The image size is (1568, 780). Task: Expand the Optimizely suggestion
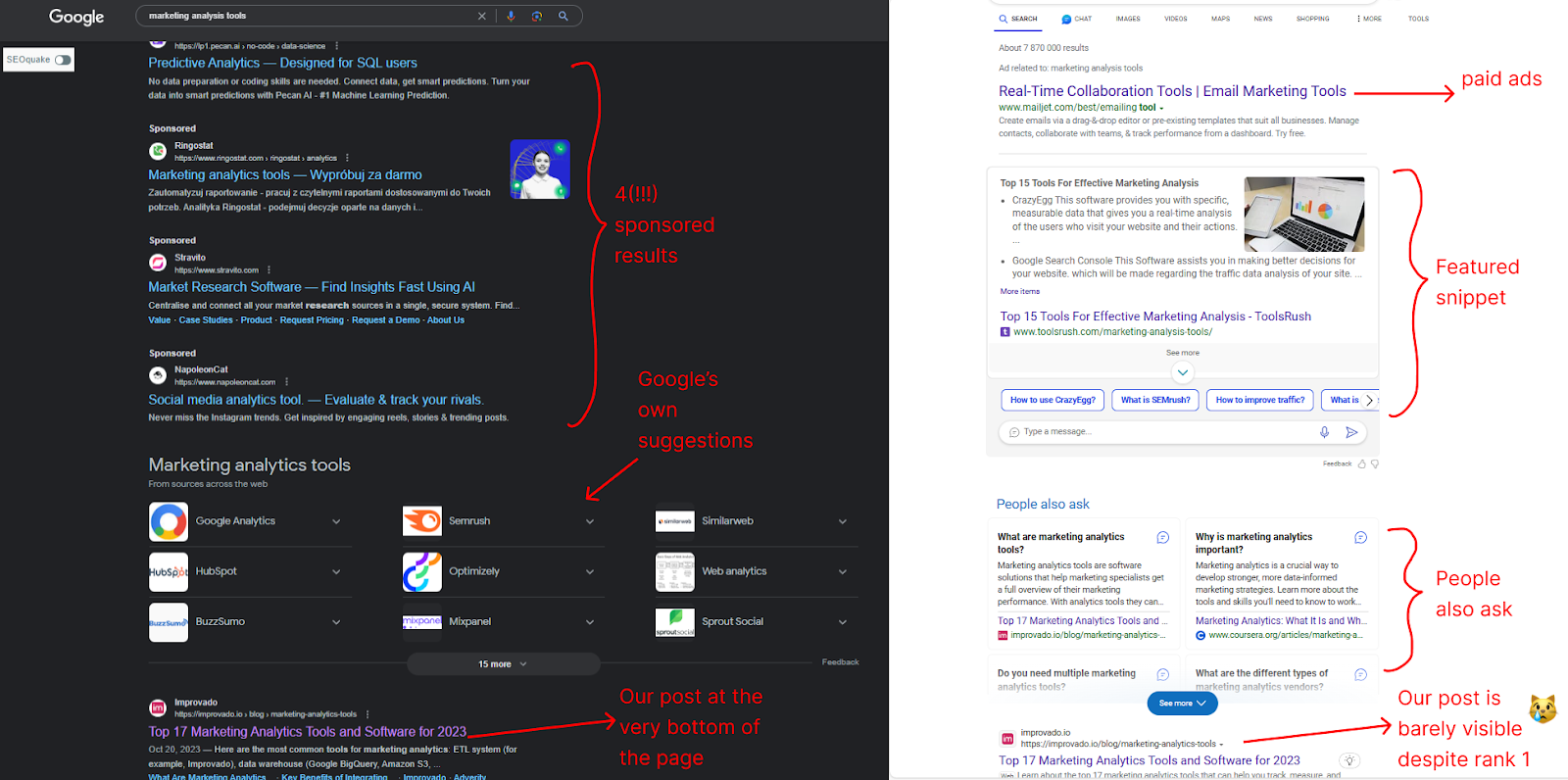tap(590, 571)
